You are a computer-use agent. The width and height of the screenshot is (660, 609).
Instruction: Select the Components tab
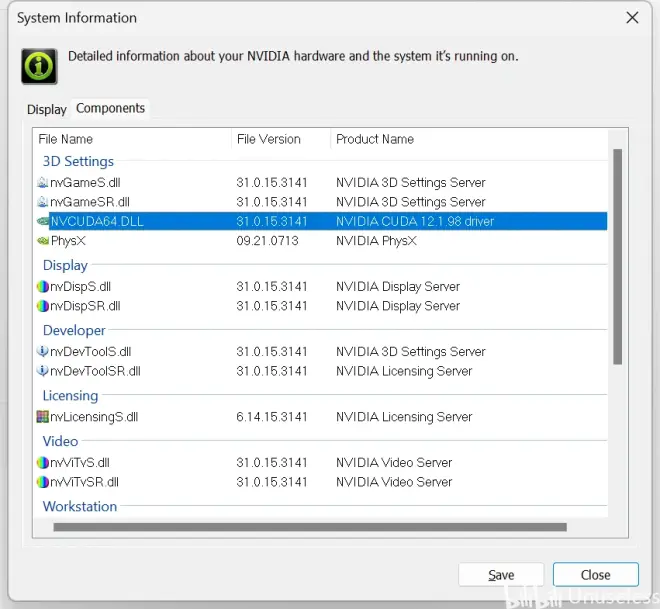110,108
